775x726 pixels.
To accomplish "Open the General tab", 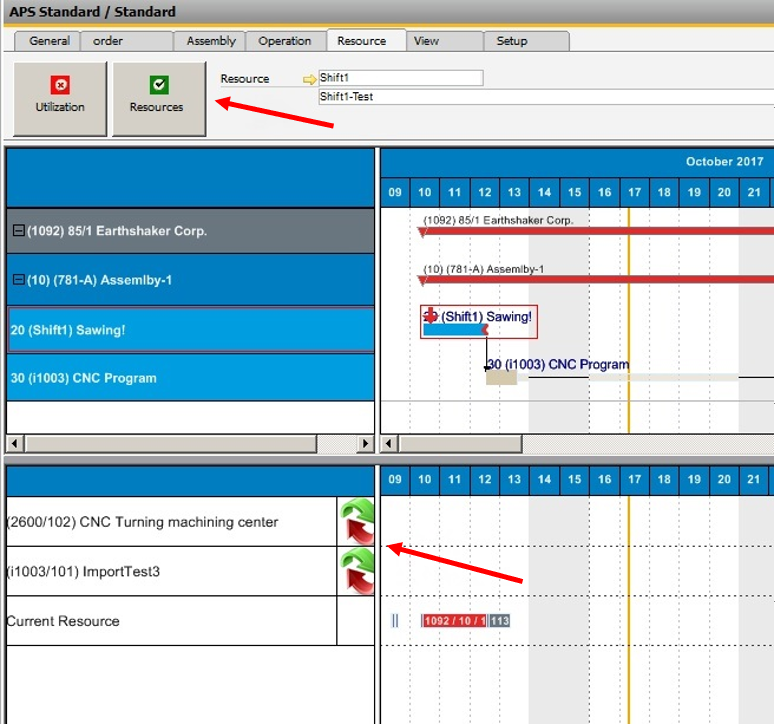I will tap(49, 41).
